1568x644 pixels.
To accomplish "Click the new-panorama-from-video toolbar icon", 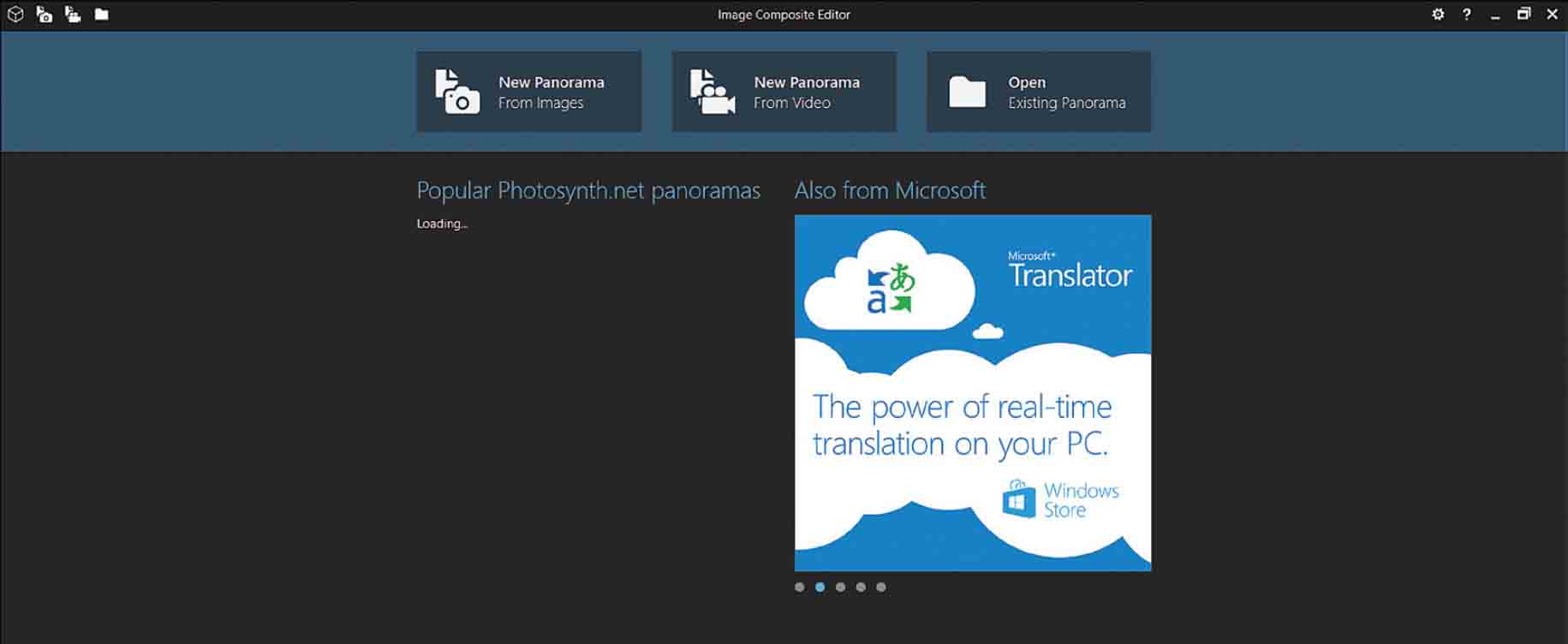I will click(x=73, y=15).
